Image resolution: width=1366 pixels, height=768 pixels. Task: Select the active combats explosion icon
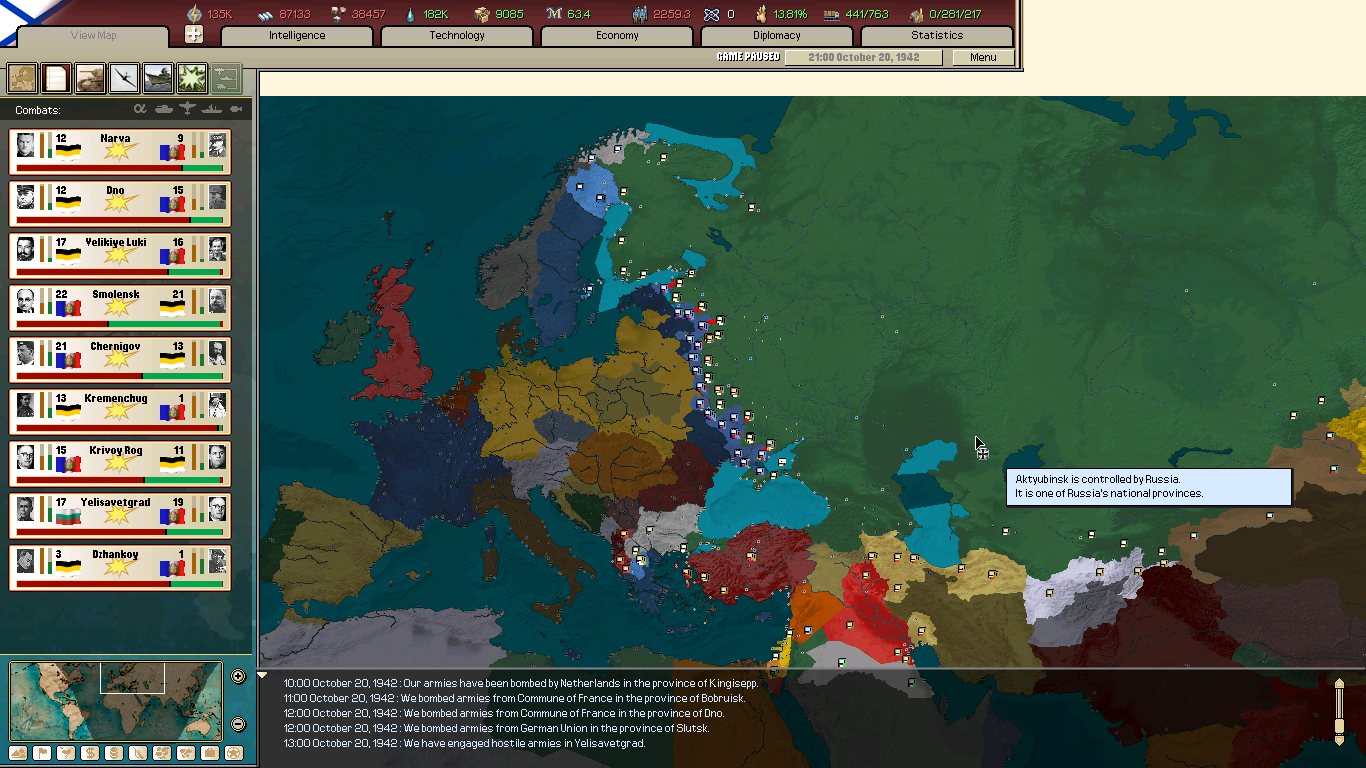point(192,77)
